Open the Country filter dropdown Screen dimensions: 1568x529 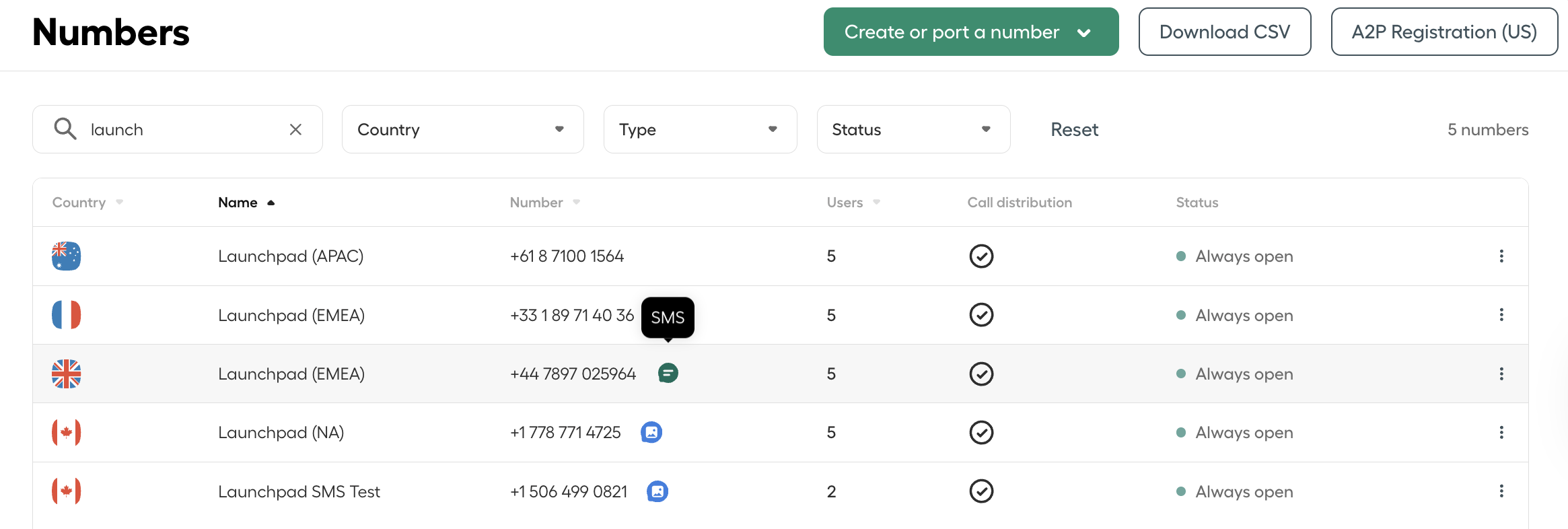point(462,129)
